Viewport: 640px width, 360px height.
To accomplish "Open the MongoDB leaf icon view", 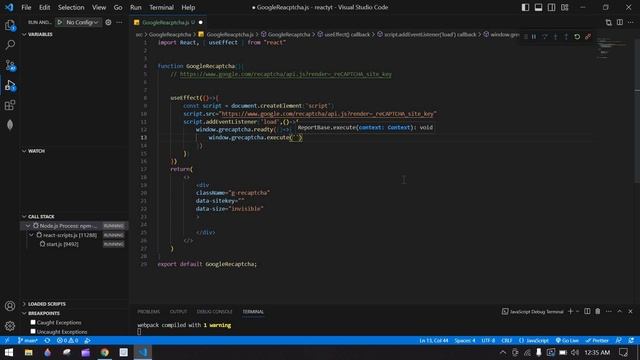I will point(10,125).
